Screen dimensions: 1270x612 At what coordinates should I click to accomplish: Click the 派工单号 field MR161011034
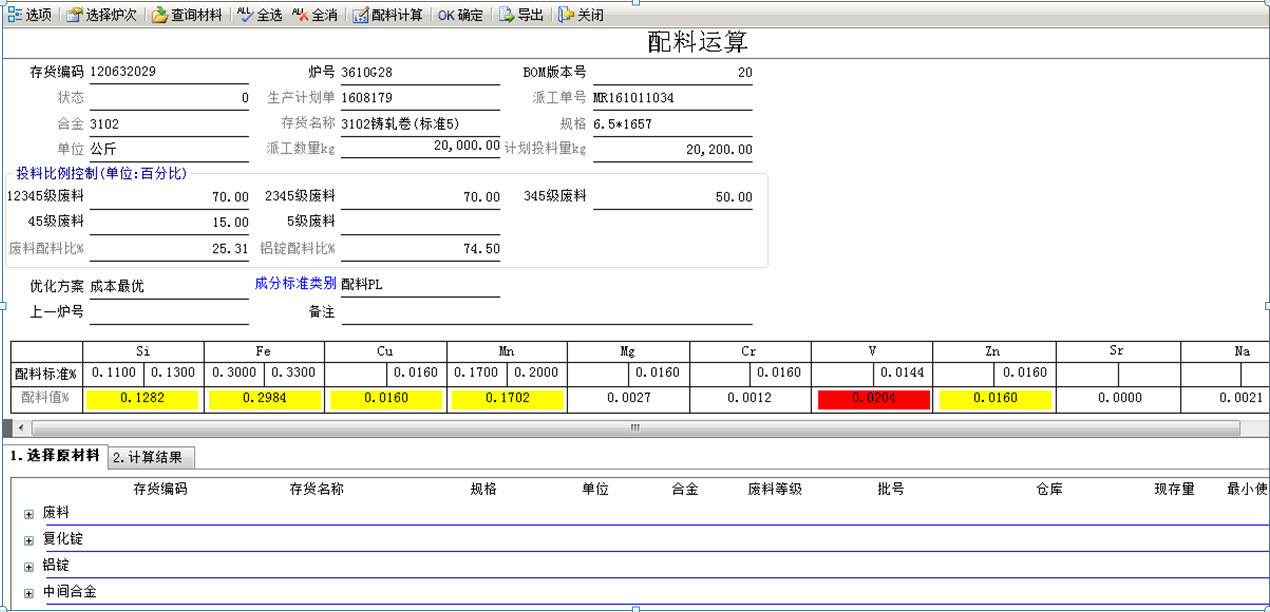[672, 98]
